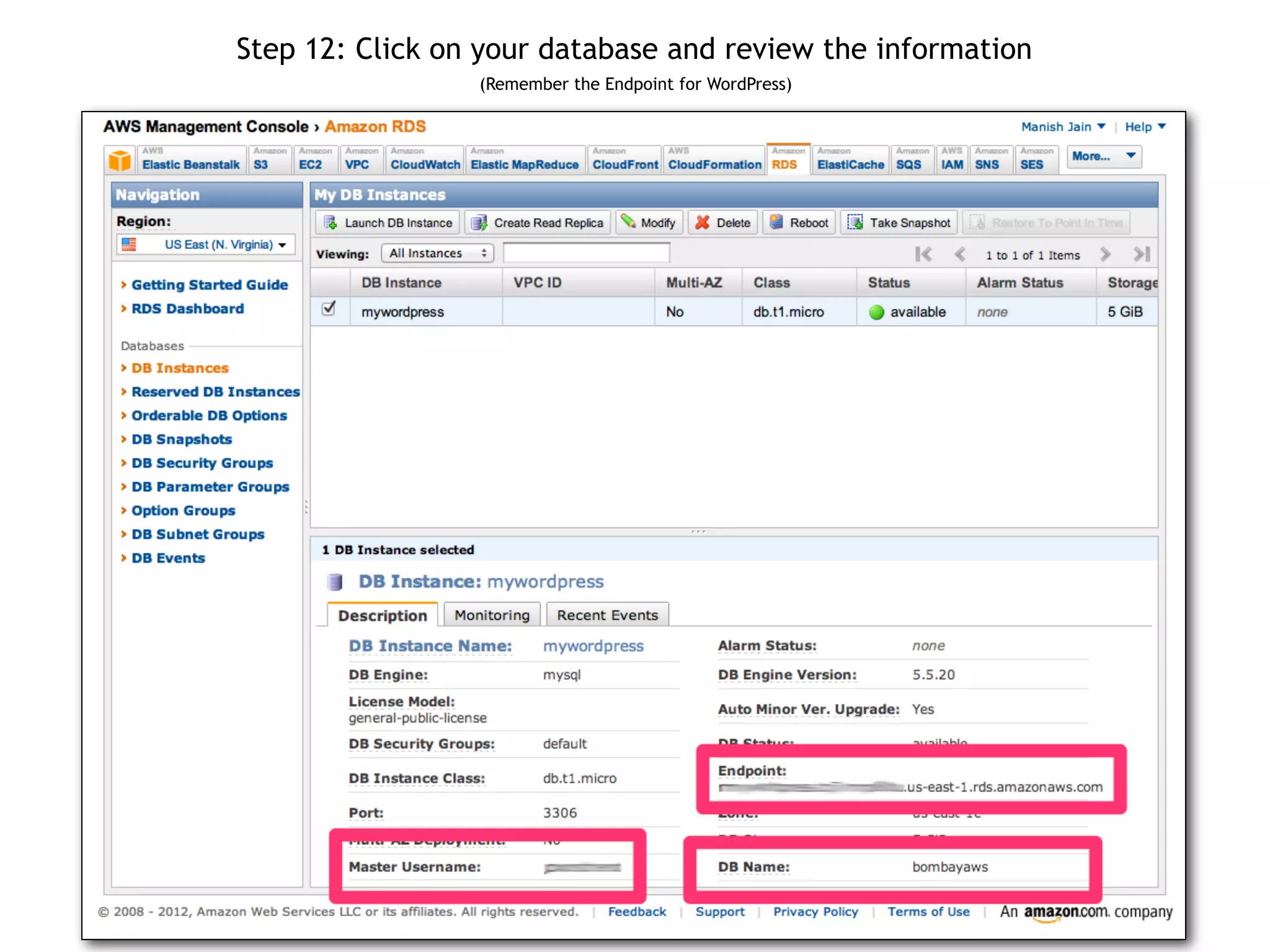
Task: Switch to the Monitoring tab
Action: point(492,615)
